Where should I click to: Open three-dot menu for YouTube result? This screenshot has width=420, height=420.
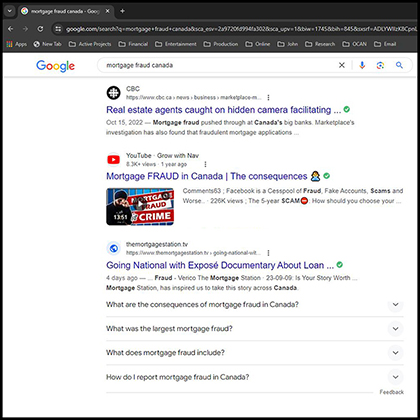point(205,164)
